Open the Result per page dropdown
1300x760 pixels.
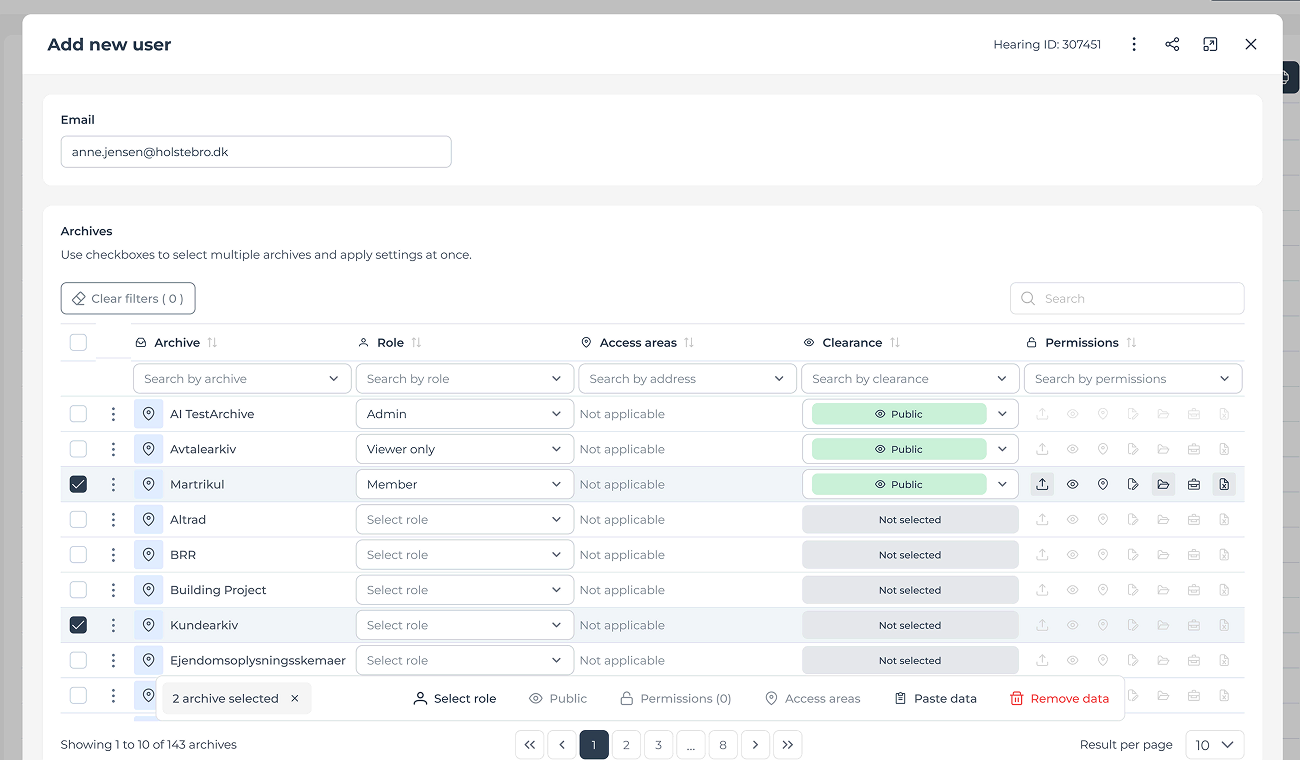[1215, 745]
